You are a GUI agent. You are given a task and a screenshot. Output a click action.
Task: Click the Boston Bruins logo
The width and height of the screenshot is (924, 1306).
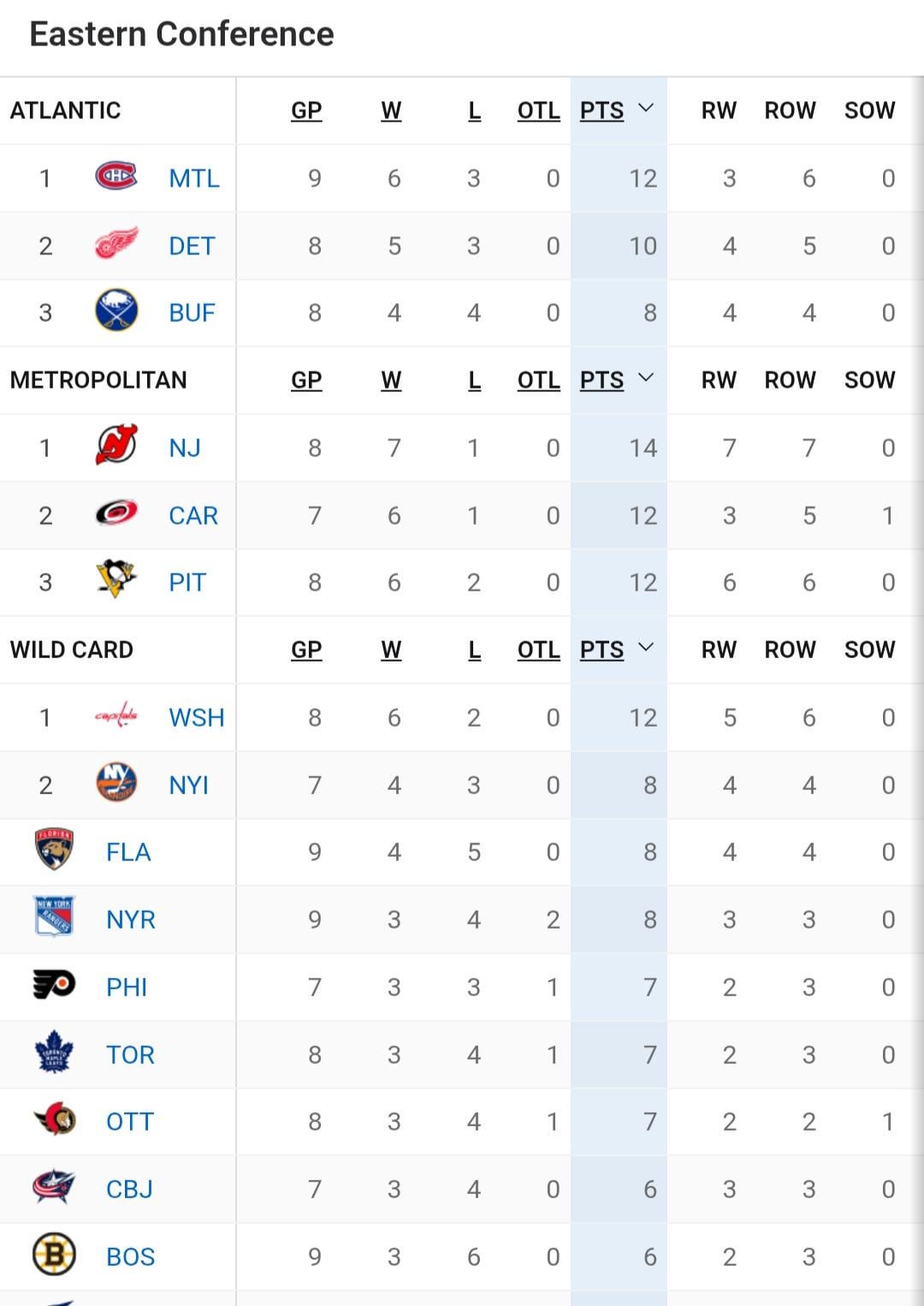(x=54, y=1255)
